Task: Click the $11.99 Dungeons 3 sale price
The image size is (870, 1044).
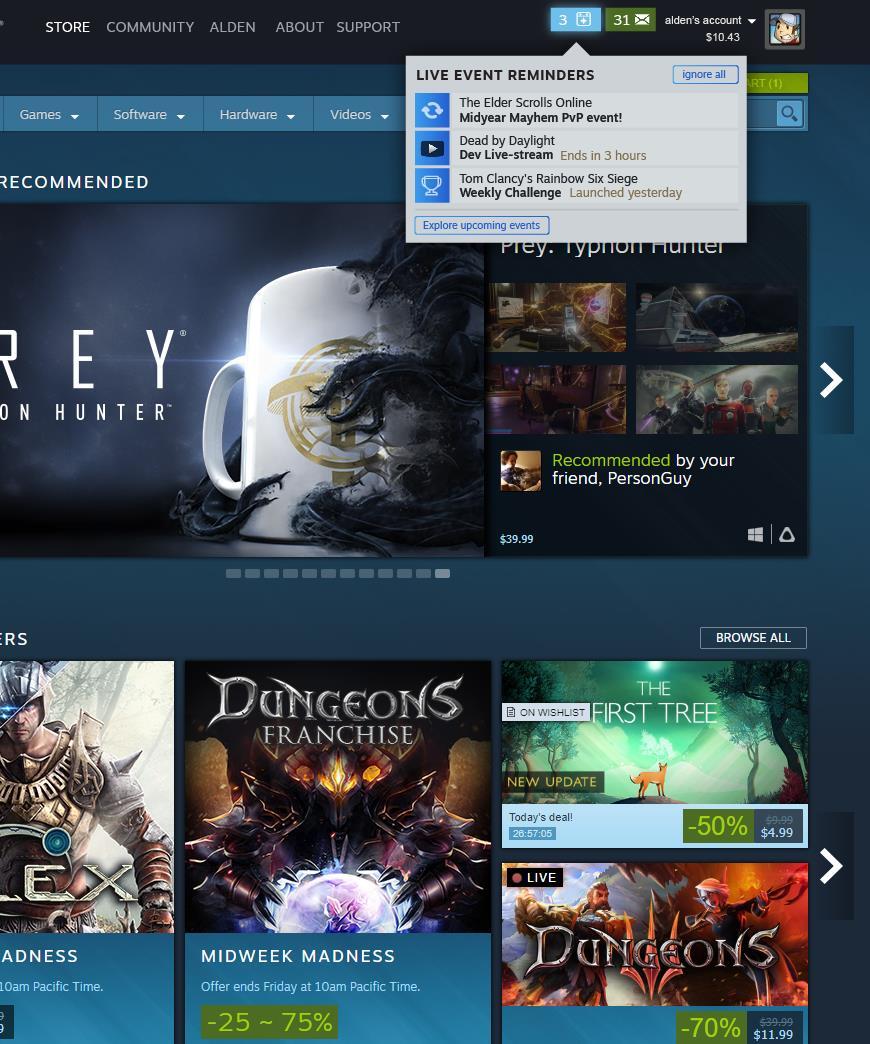Action: [773, 1035]
